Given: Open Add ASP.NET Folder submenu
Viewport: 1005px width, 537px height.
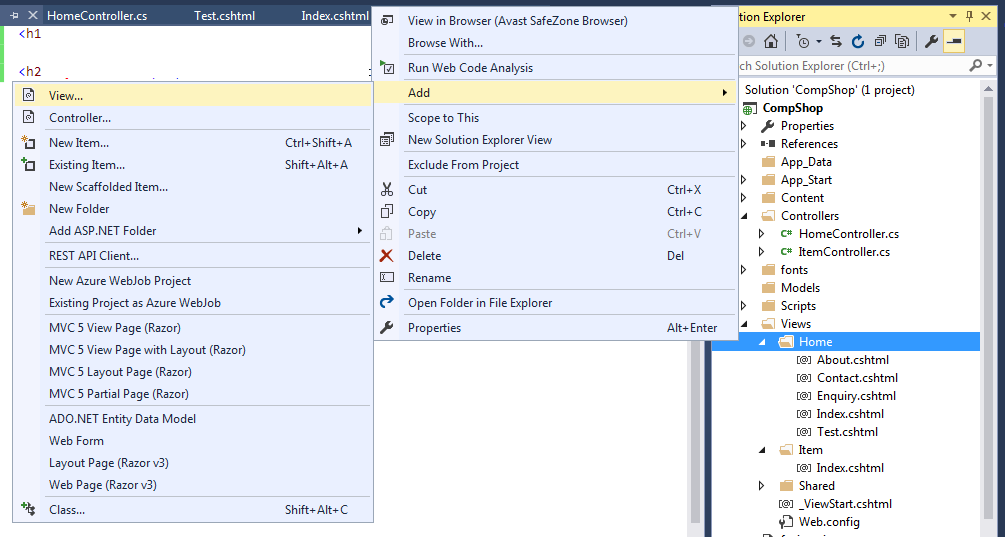Looking at the screenshot, I should pos(193,231).
